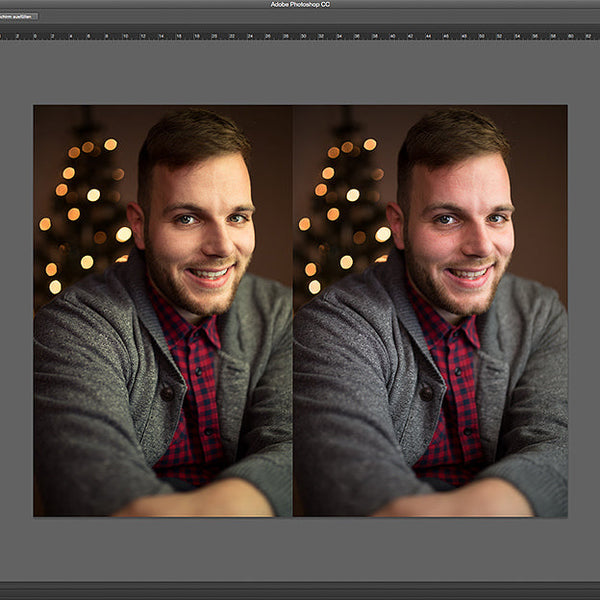Click the cardigan button in left photo
This screenshot has height=600, width=600.
click(168, 391)
